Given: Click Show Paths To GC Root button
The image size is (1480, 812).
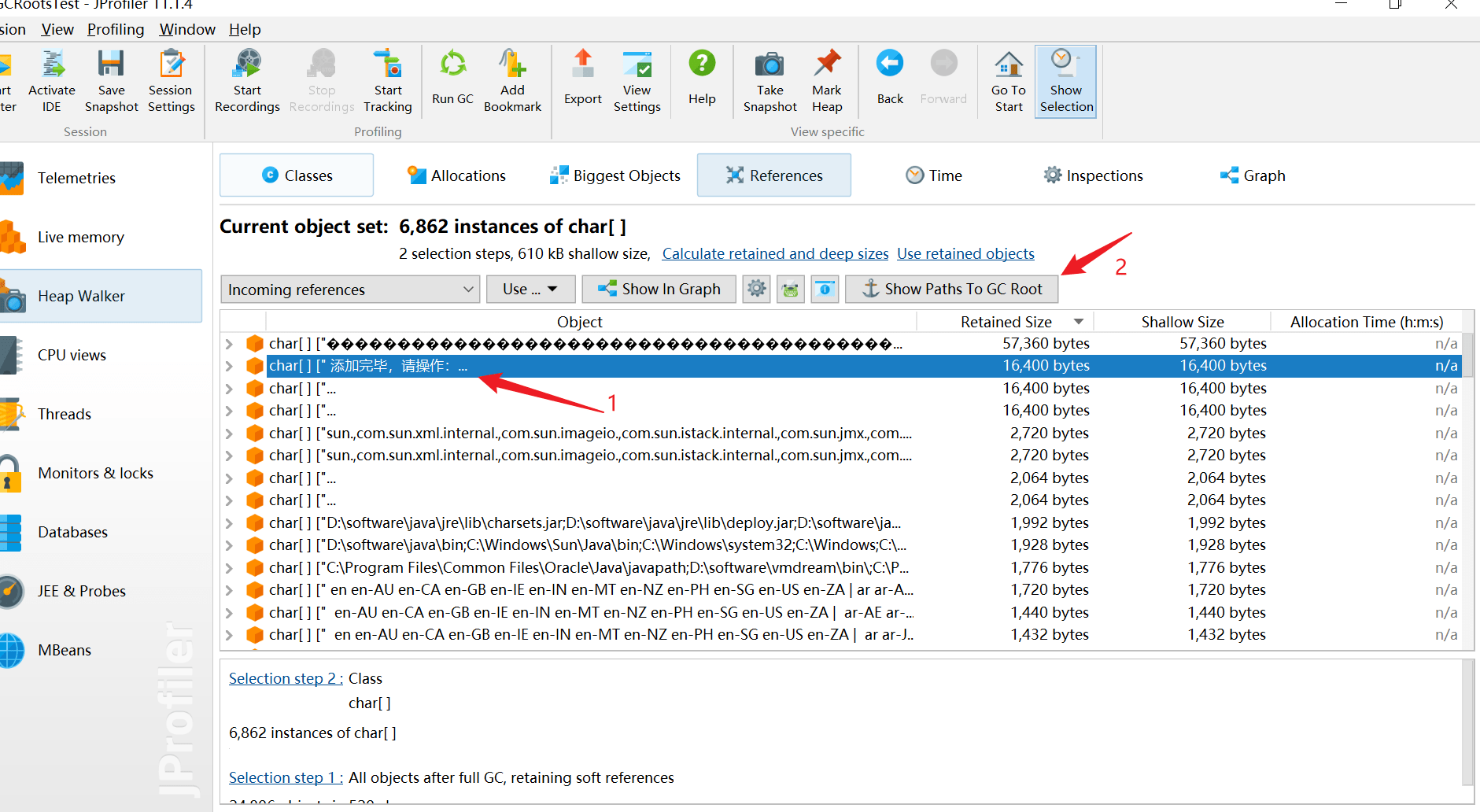Looking at the screenshot, I should (951, 289).
